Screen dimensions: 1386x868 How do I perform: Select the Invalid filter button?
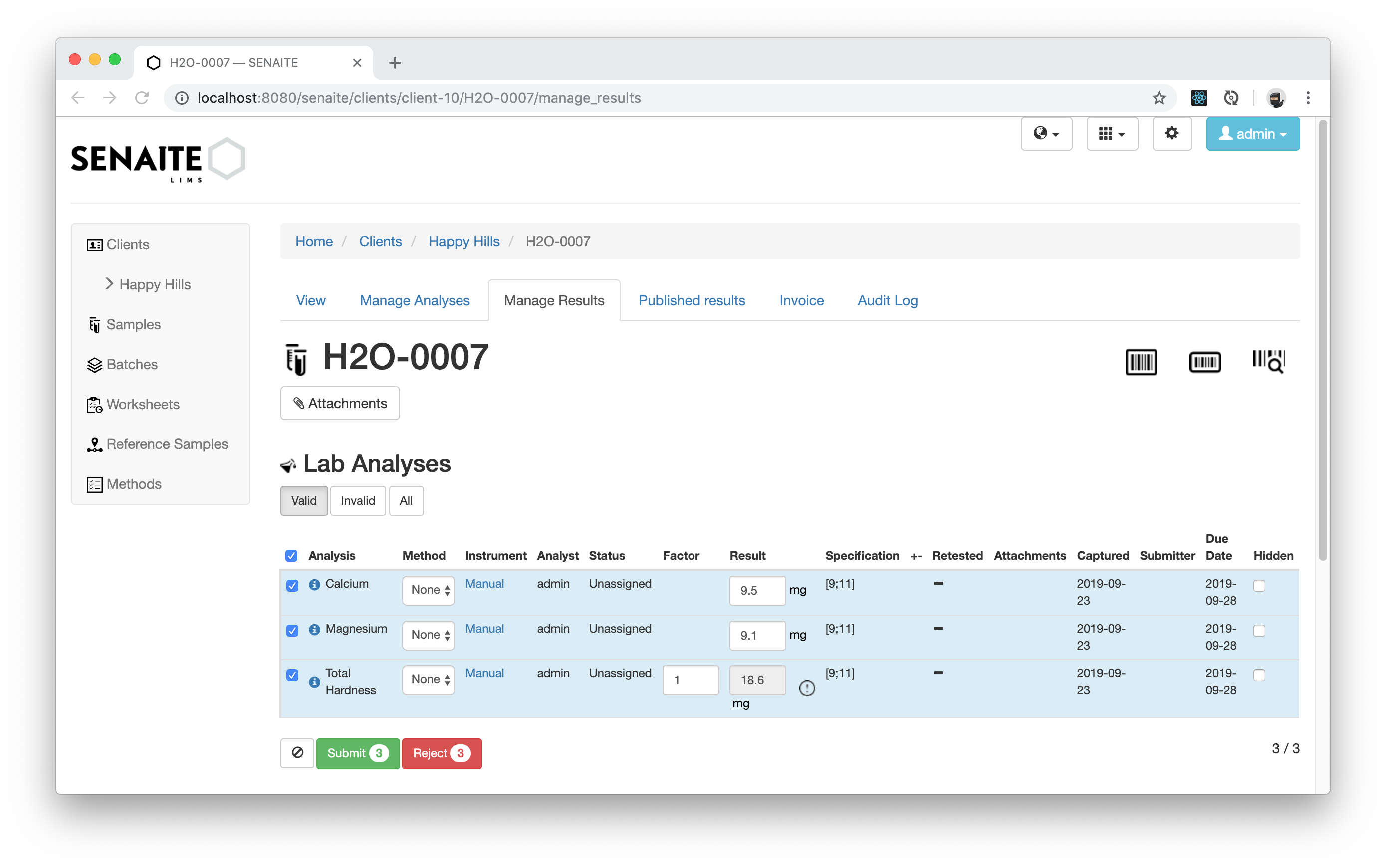tap(358, 500)
